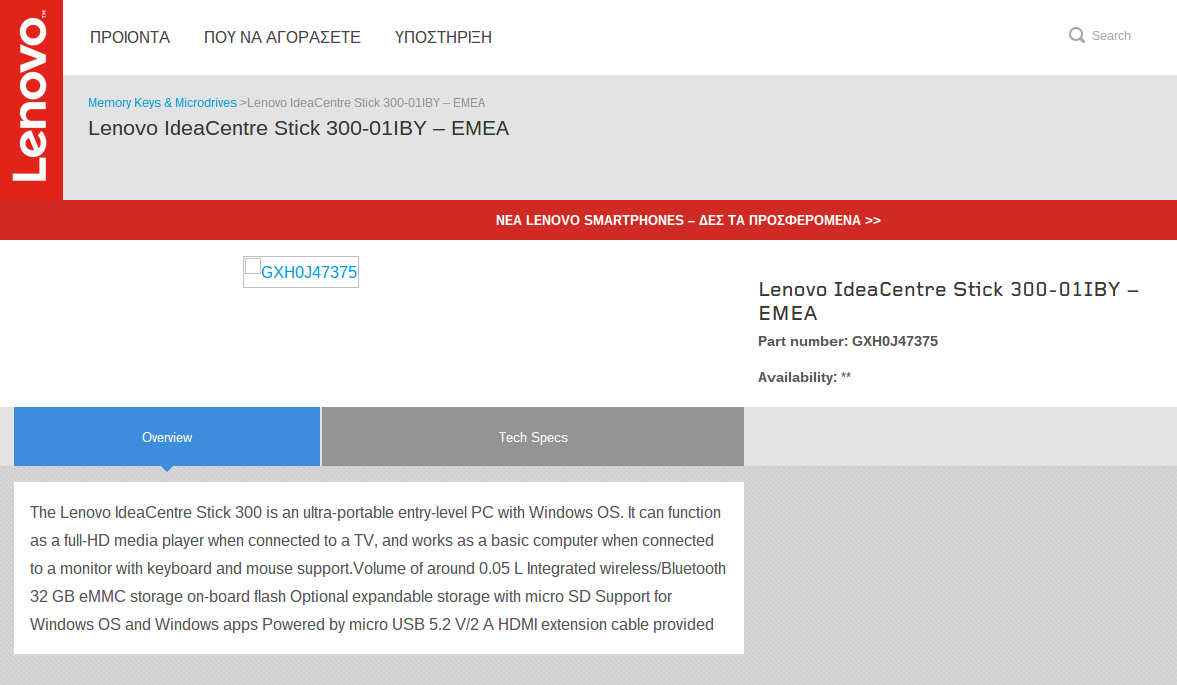This screenshot has height=685, width=1177.
Task: Select the Overview tab
Action: 167,437
